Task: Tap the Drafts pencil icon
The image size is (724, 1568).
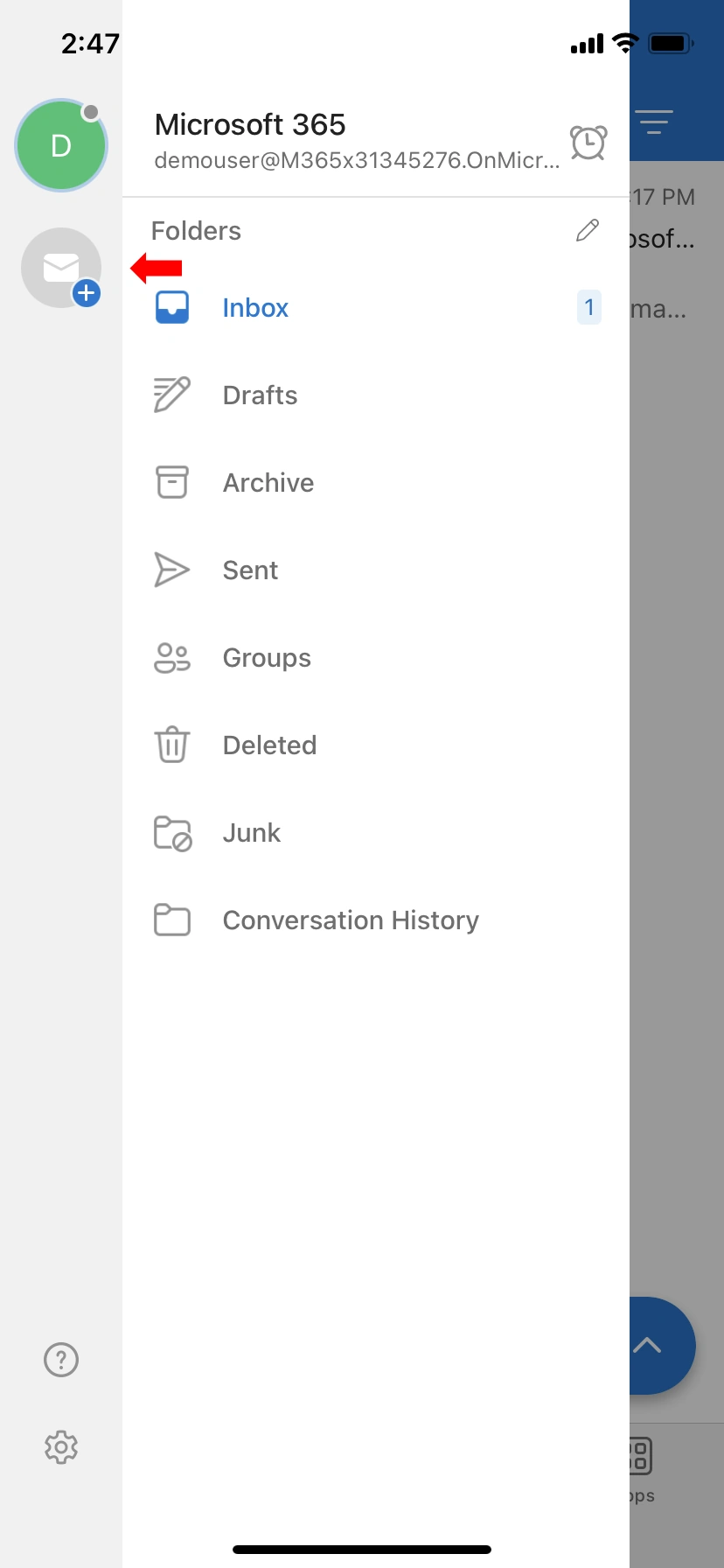Action: 172,395
